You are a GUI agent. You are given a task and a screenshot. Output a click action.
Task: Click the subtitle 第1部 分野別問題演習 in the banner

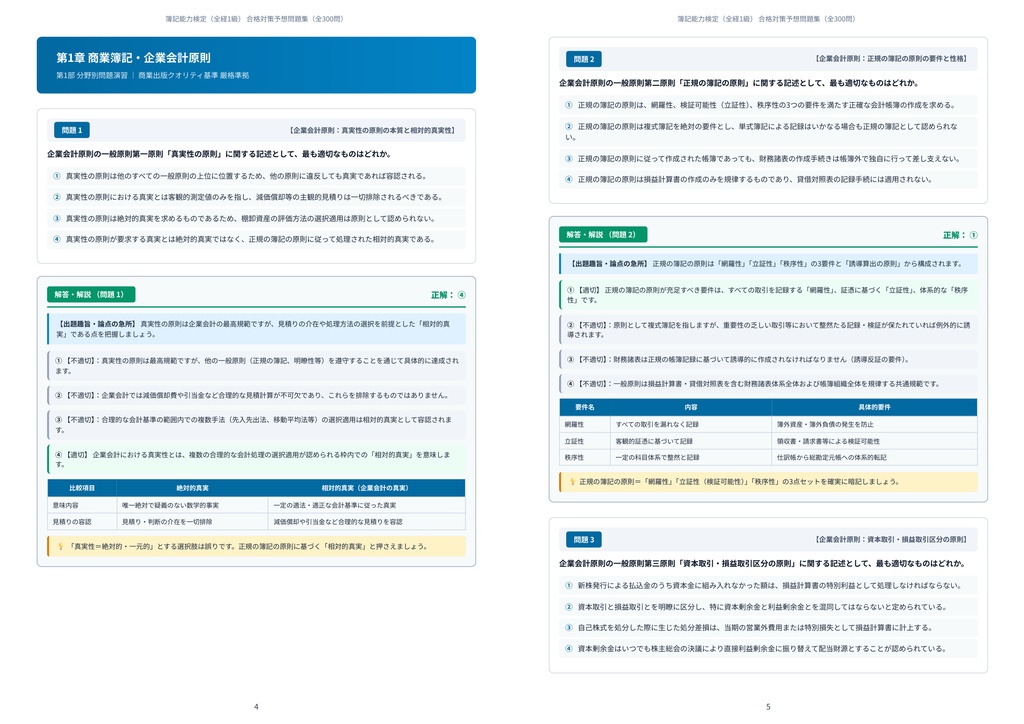tap(91, 75)
